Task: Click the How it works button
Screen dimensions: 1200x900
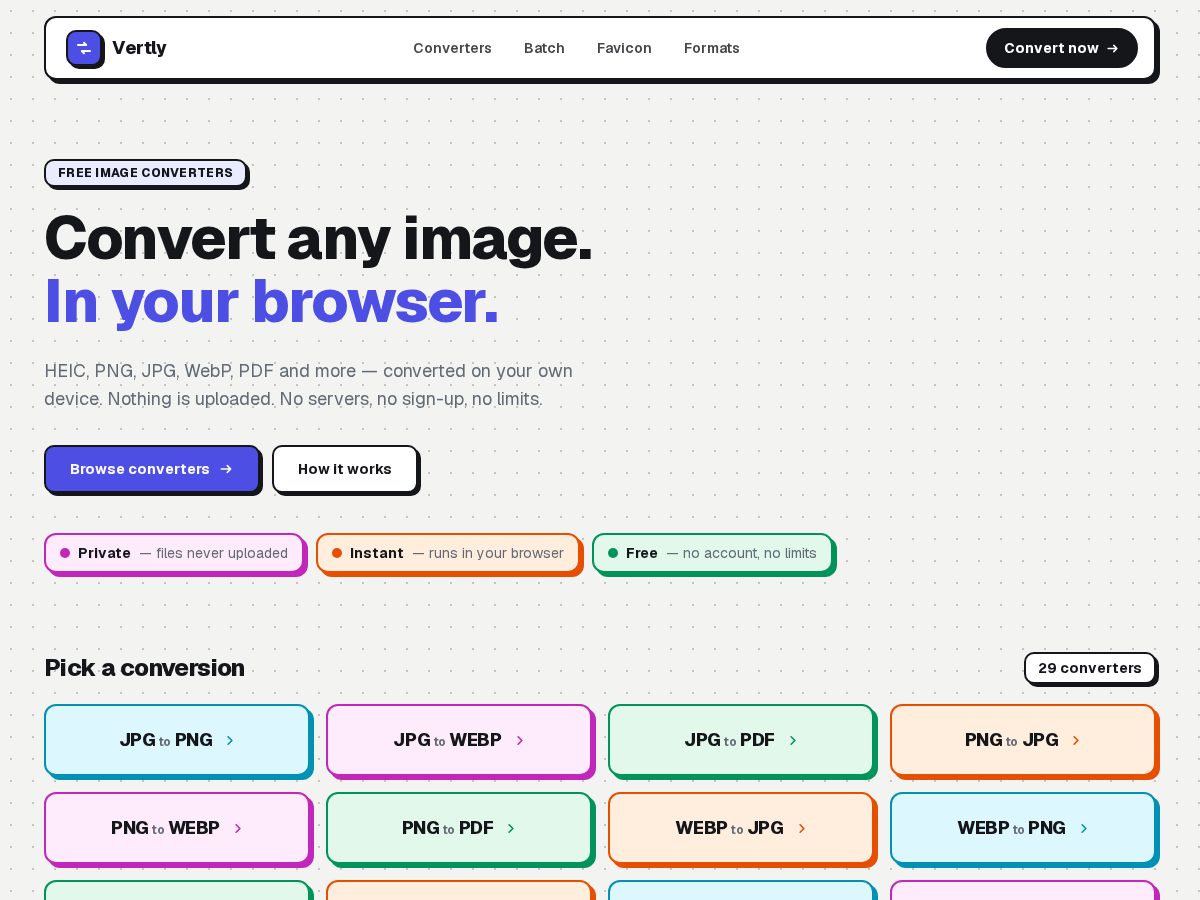Action: 345,469
